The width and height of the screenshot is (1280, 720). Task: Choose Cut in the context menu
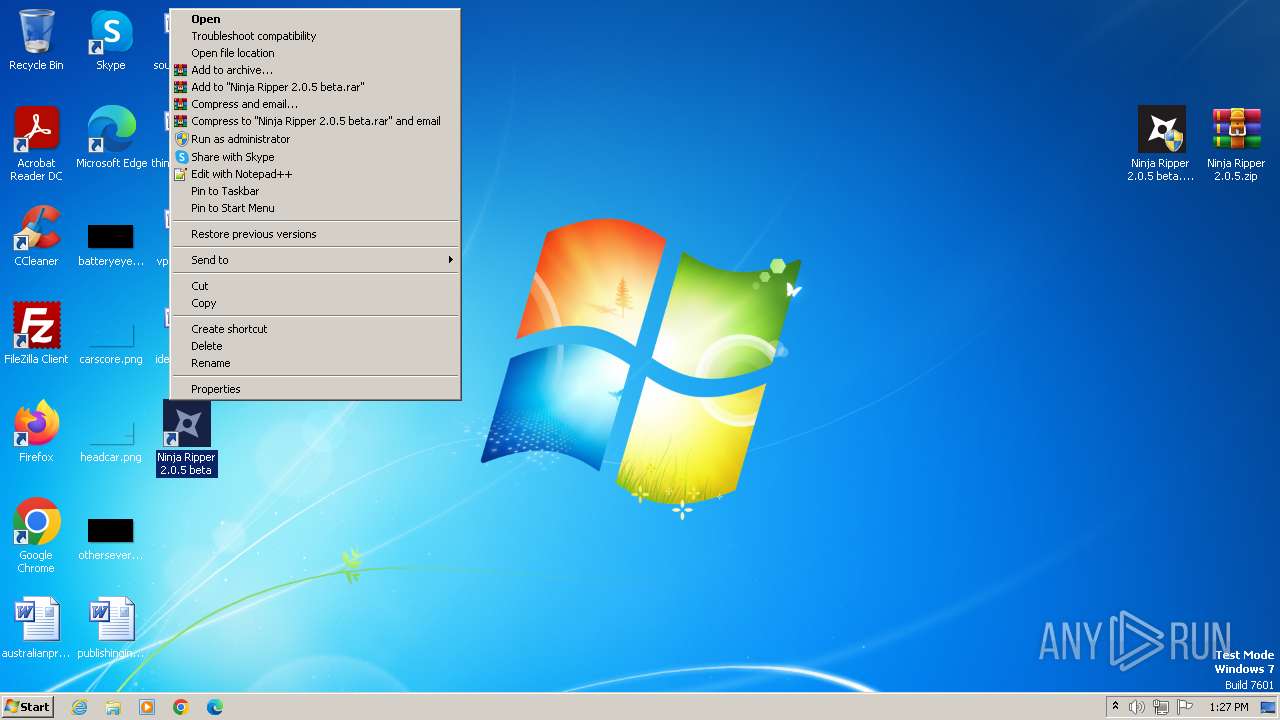coord(315,286)
